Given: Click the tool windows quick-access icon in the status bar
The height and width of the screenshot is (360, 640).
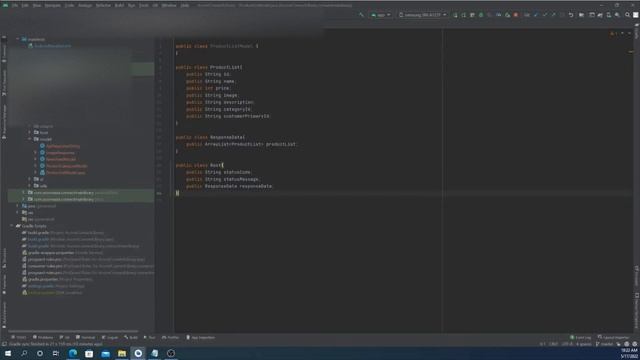Looking at the screenshot, I should click(4, 344).
